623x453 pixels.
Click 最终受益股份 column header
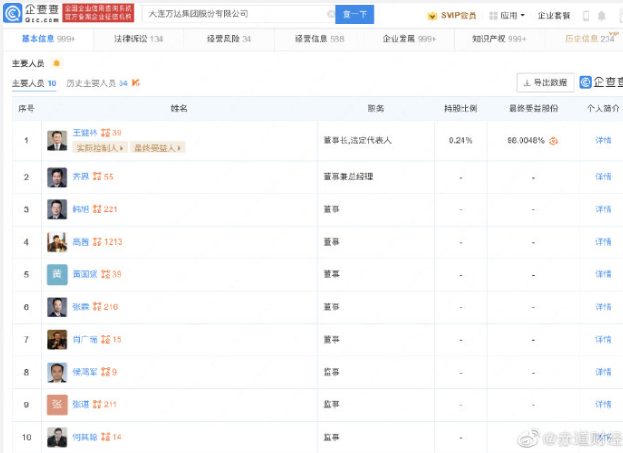[x=534, y=108]
